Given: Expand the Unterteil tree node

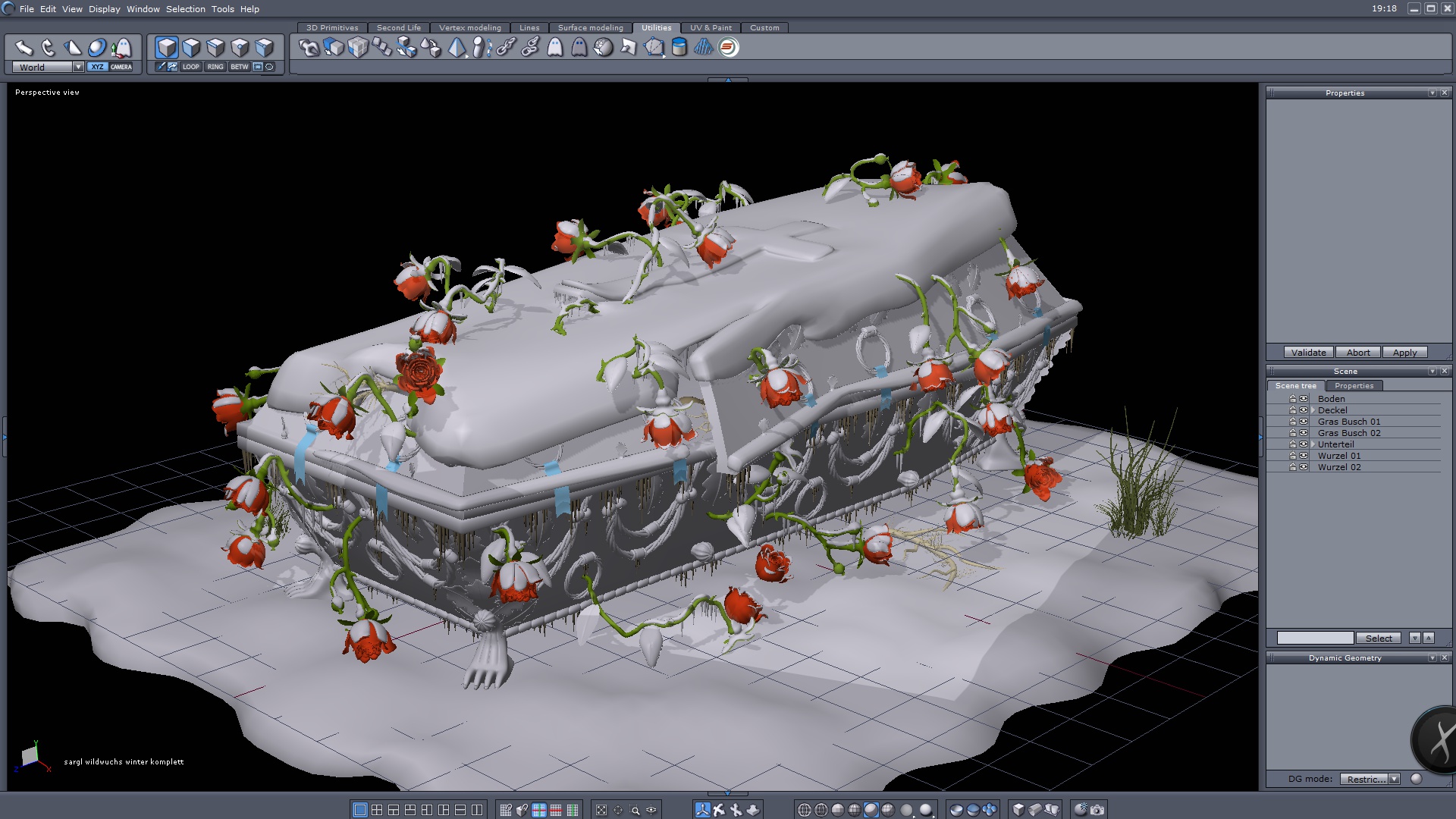Looking at the screenshot, I should 1313,444.
